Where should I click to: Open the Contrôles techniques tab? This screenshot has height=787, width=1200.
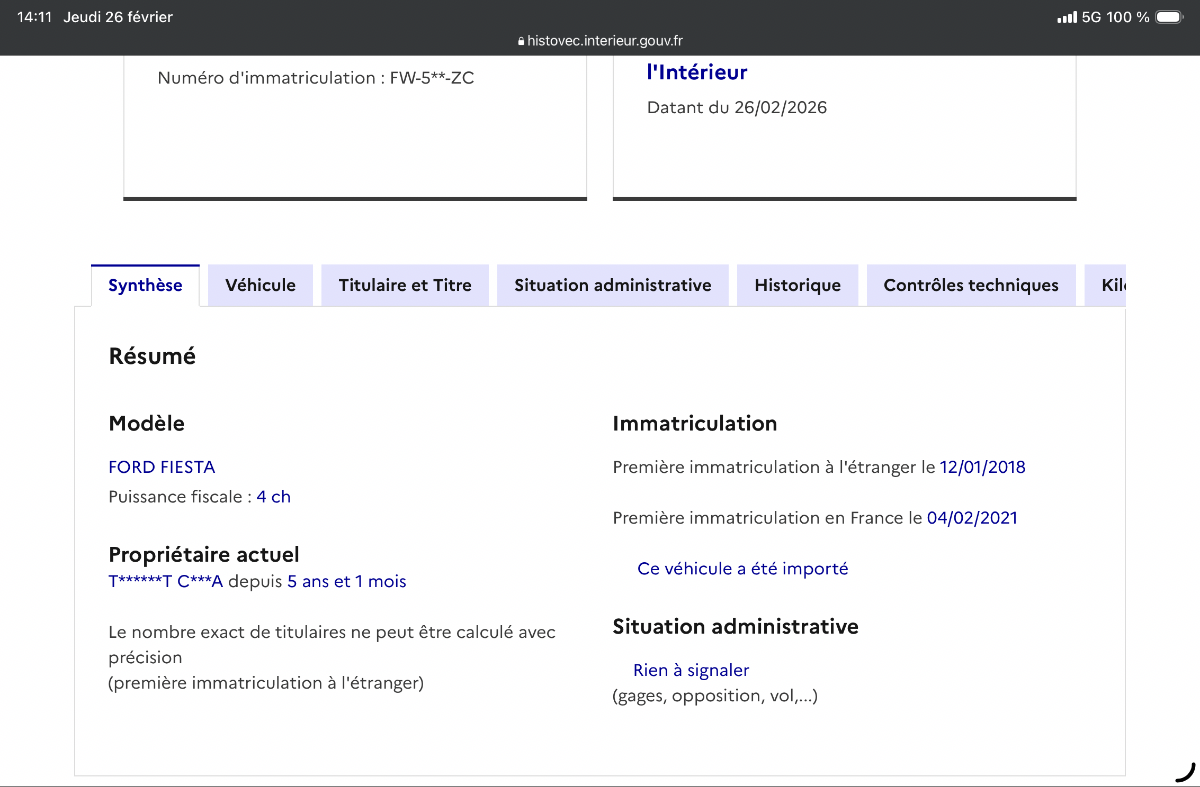(970, 285)
